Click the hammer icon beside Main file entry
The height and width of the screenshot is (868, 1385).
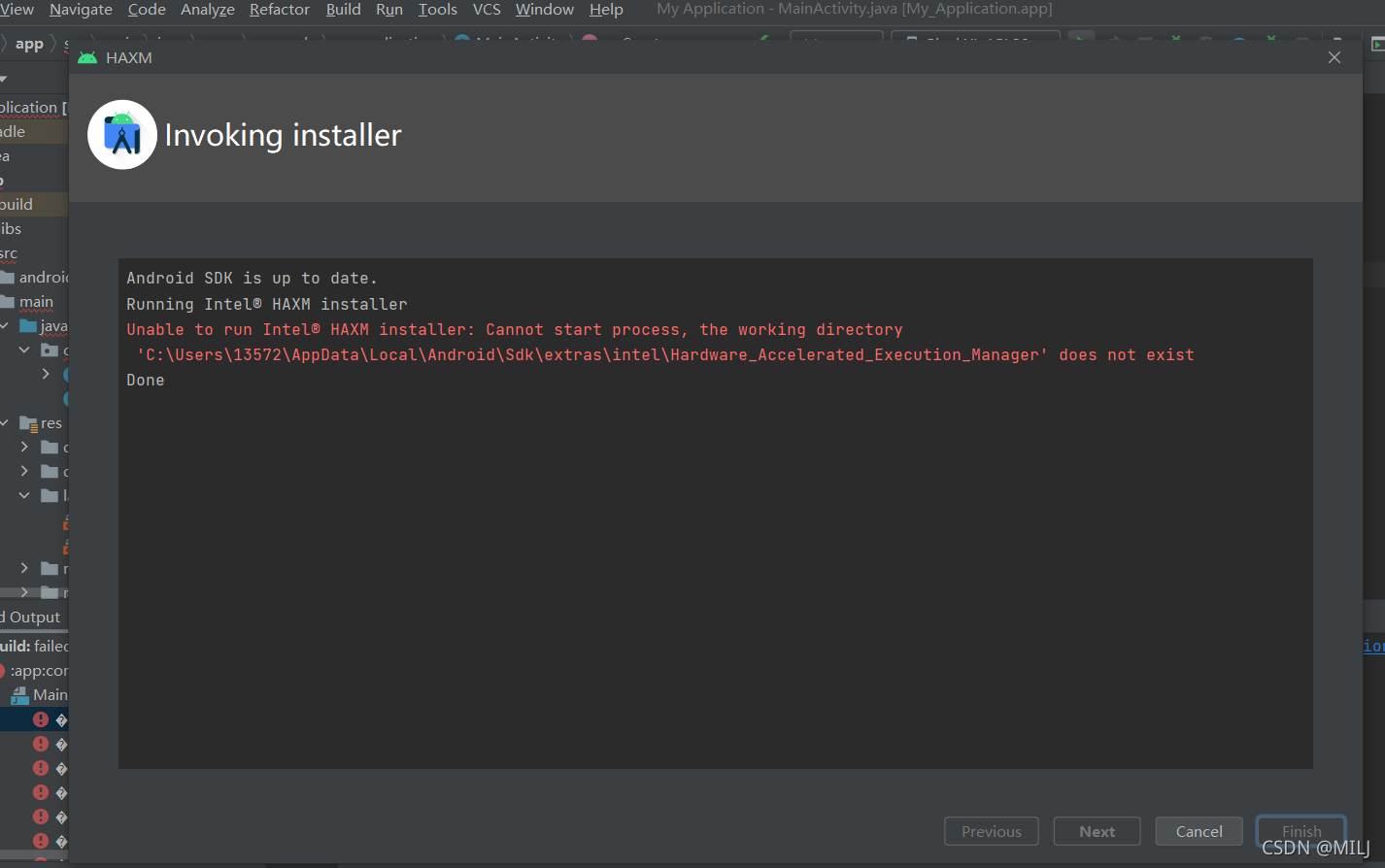click(19, 695)
